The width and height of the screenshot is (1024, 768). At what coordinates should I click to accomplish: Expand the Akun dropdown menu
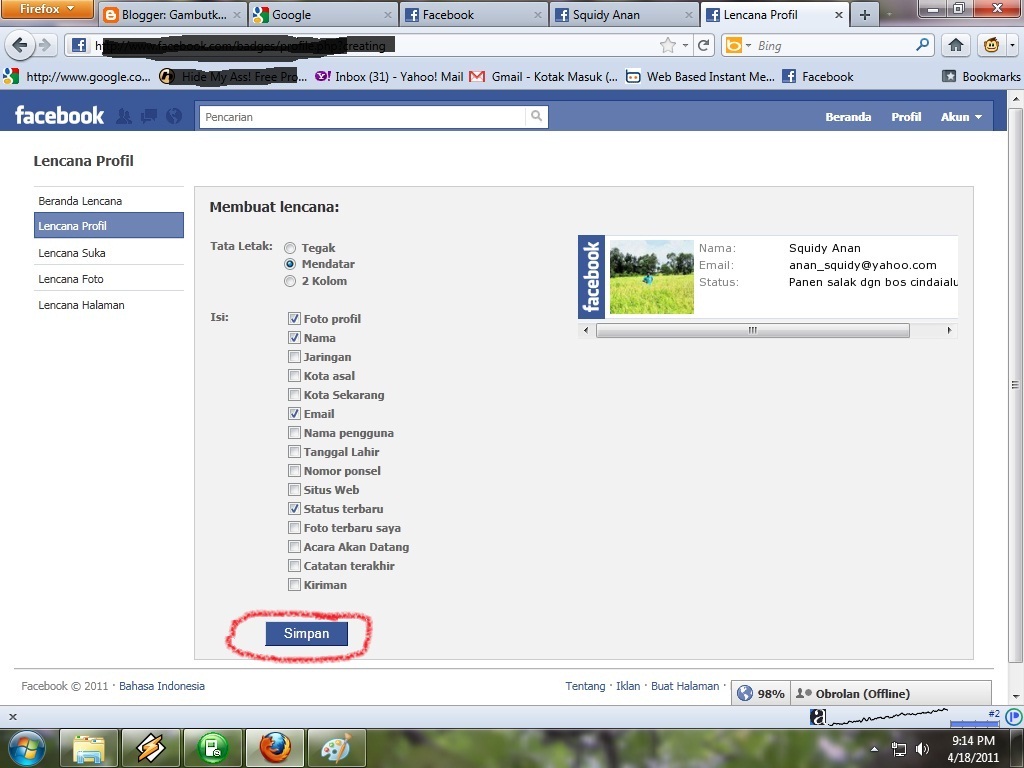(961, 117)
